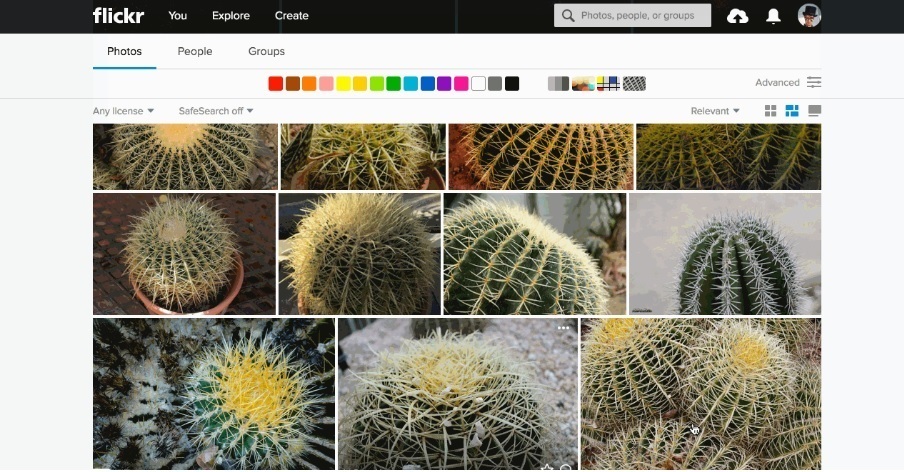The height and width of the screenshot is (472, 904).
Task: Toggle the black and white filter
Action: 558,83
